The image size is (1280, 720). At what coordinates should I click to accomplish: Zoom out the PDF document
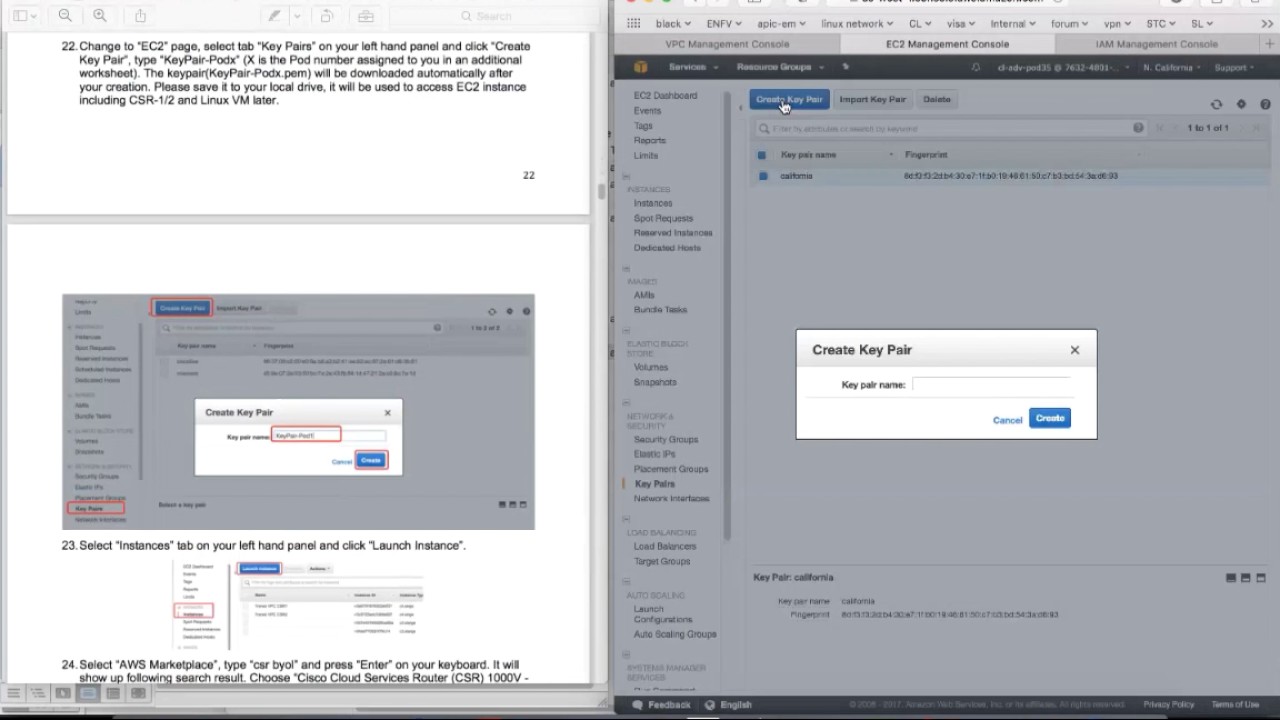65,16
